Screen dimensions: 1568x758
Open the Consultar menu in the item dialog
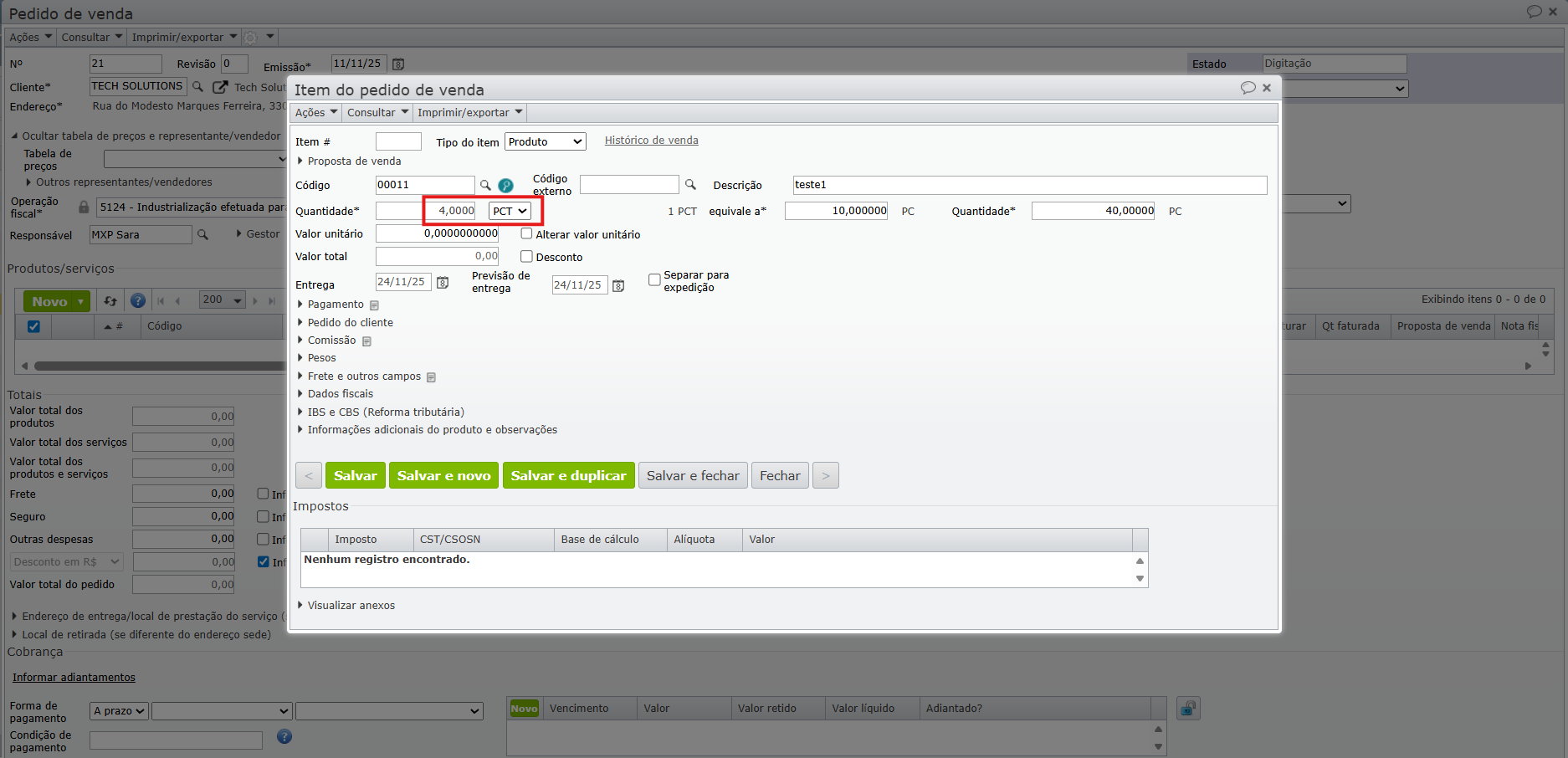click(x=377, y=113)
